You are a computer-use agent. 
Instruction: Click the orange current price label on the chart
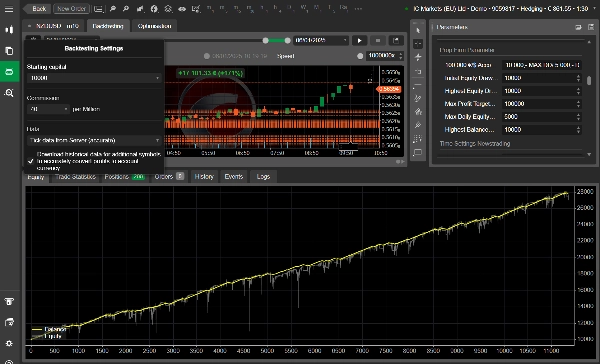pos(390,89)
